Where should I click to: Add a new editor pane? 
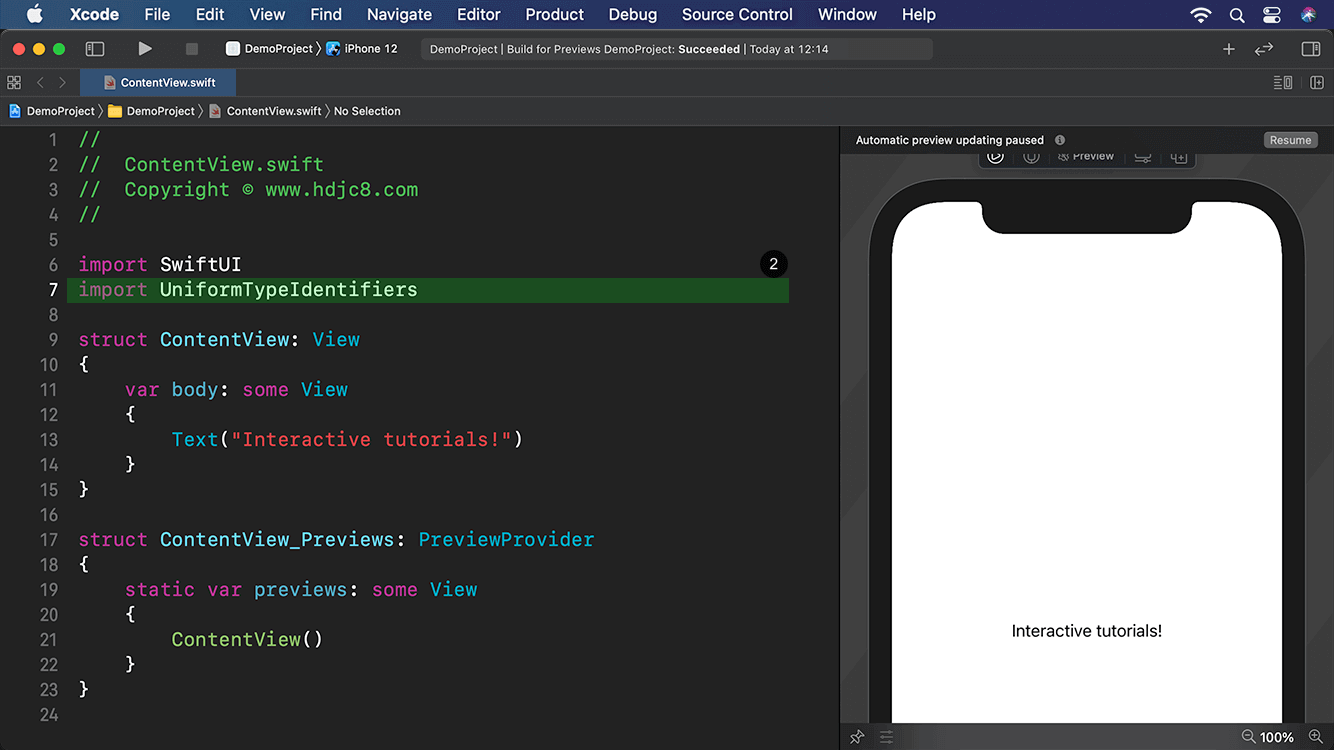coord(1317,82)
